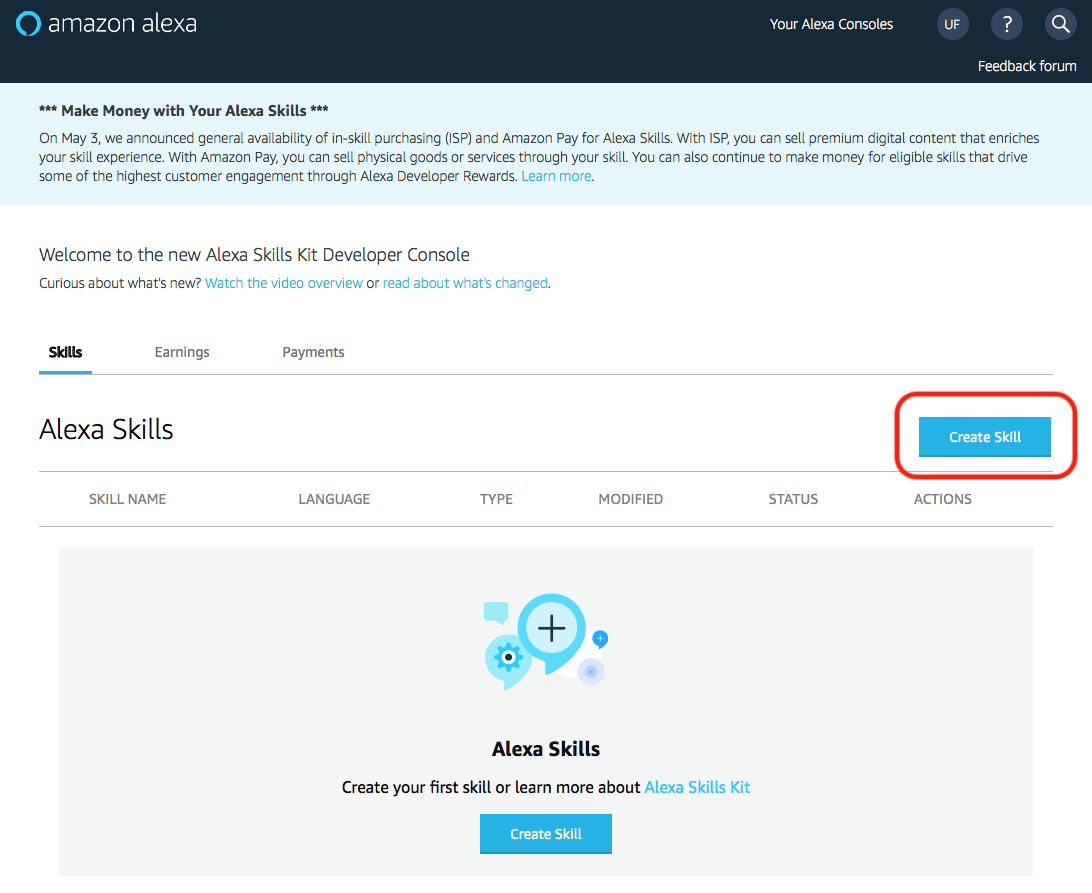This screenshot has width=1092, height=893.
Task: Open the UF user account avatar
Action: [x=952, y=23]
